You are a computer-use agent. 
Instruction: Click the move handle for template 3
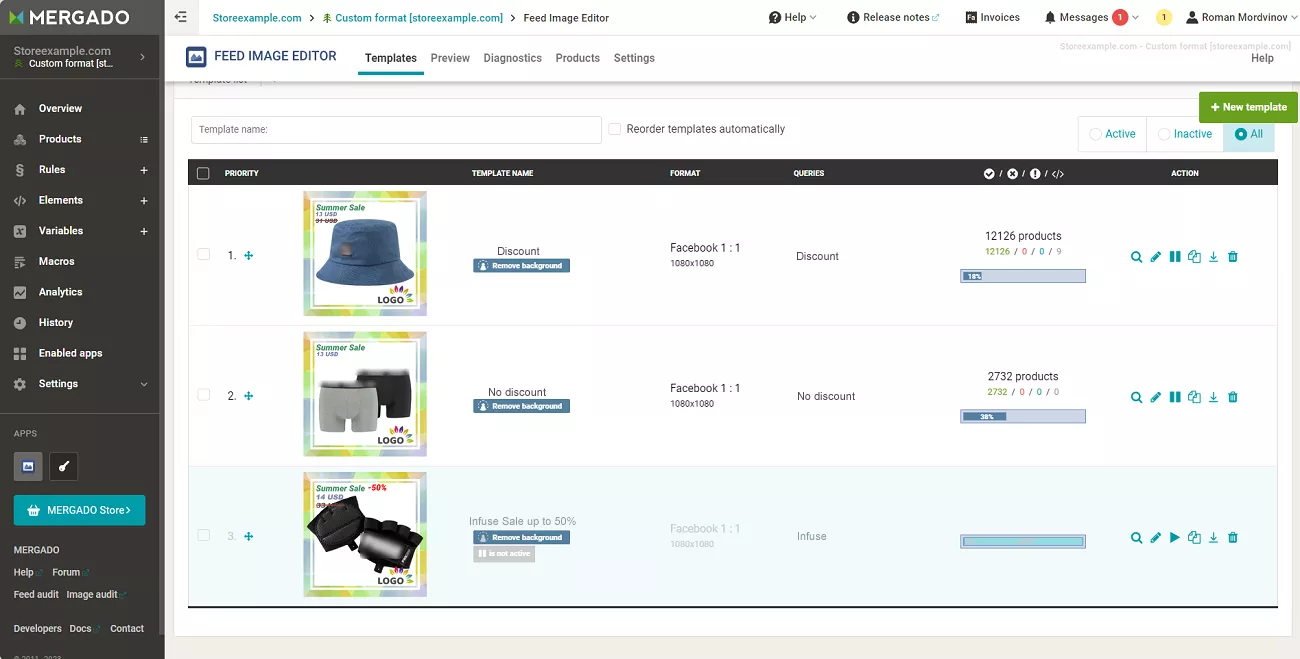click(x=248, y=537)
